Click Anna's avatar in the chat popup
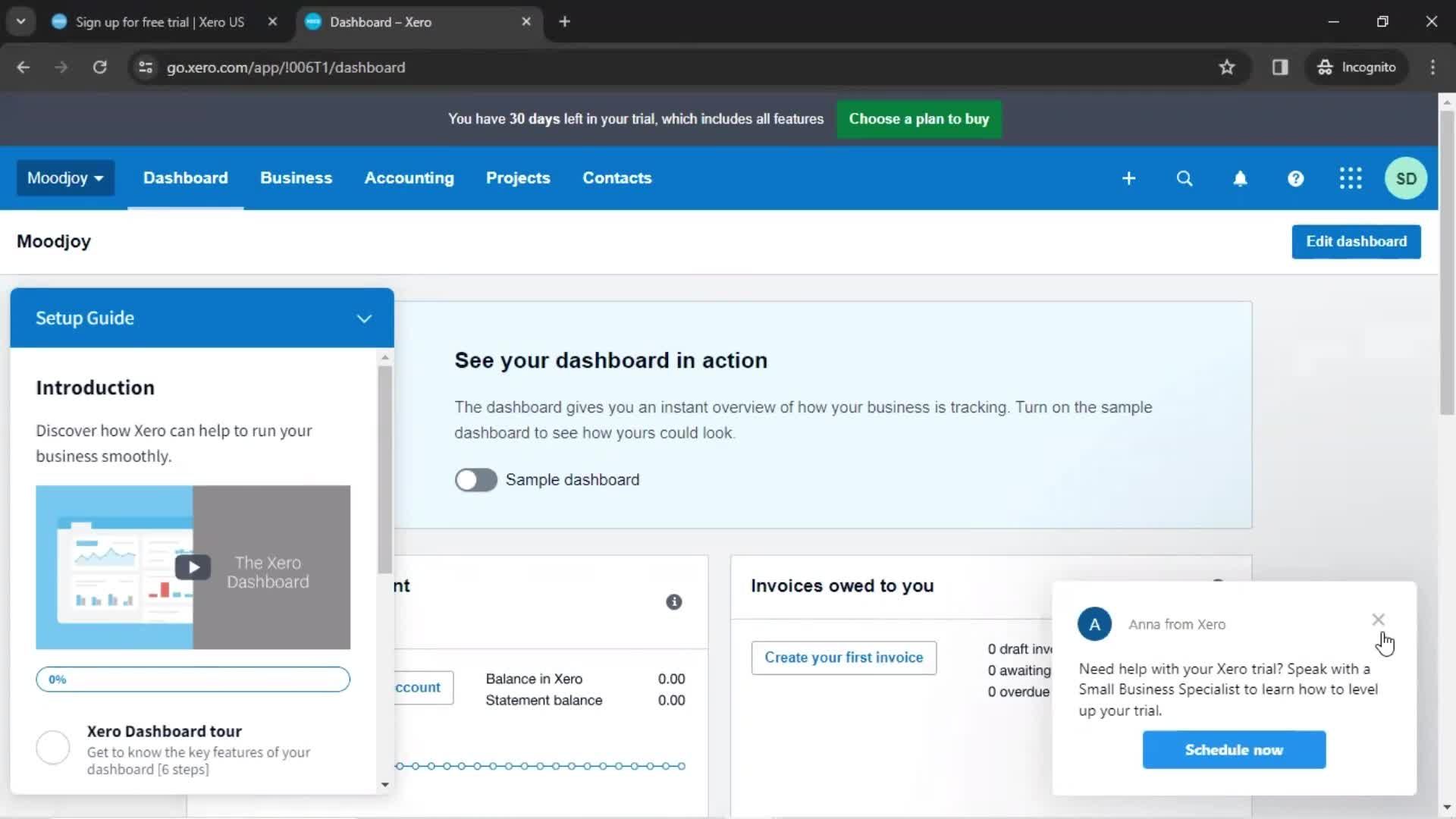 pyautogui.click(x=1094, y=624)
